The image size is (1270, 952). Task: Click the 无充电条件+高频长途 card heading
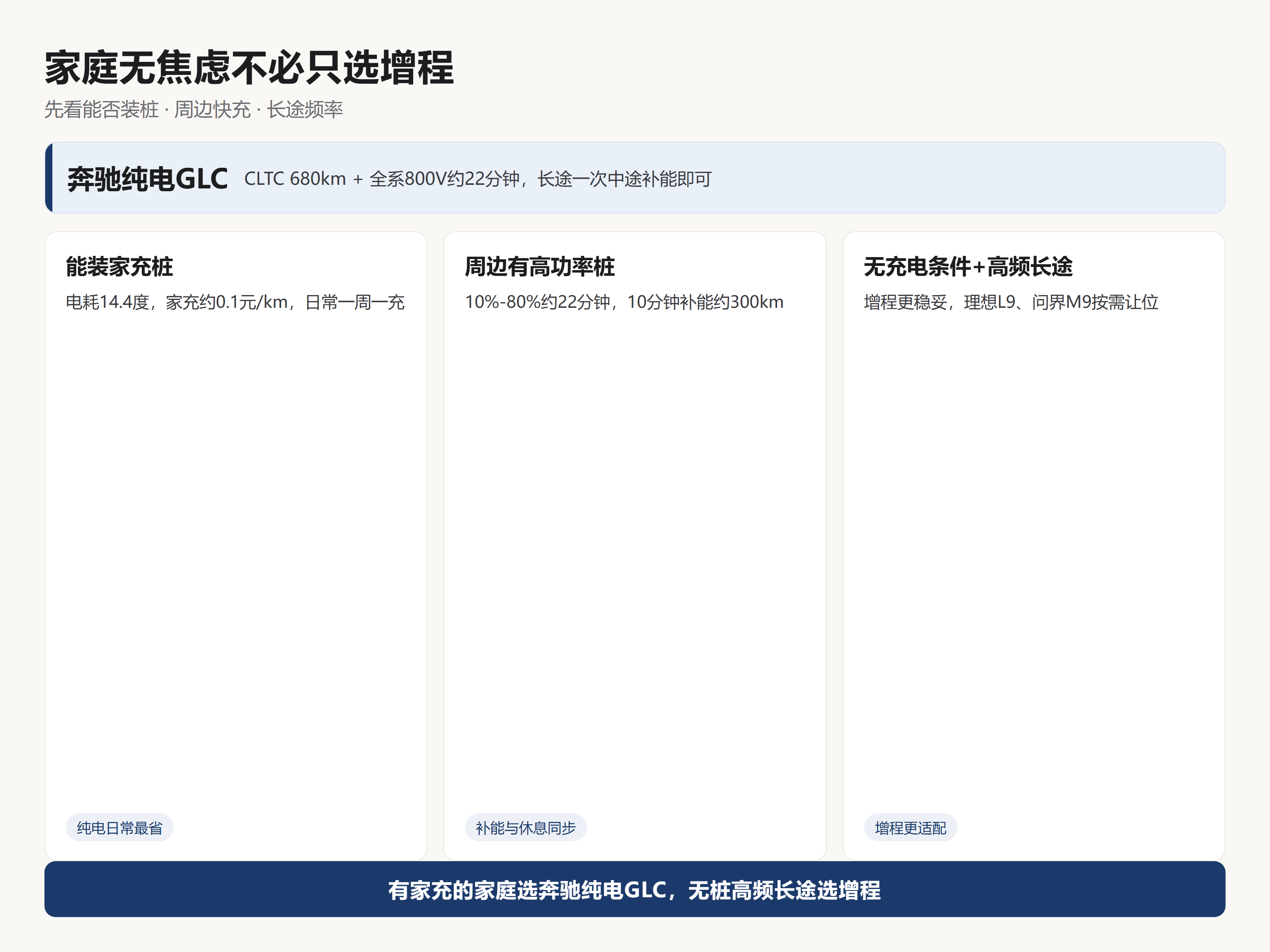(x=968, y=267)
